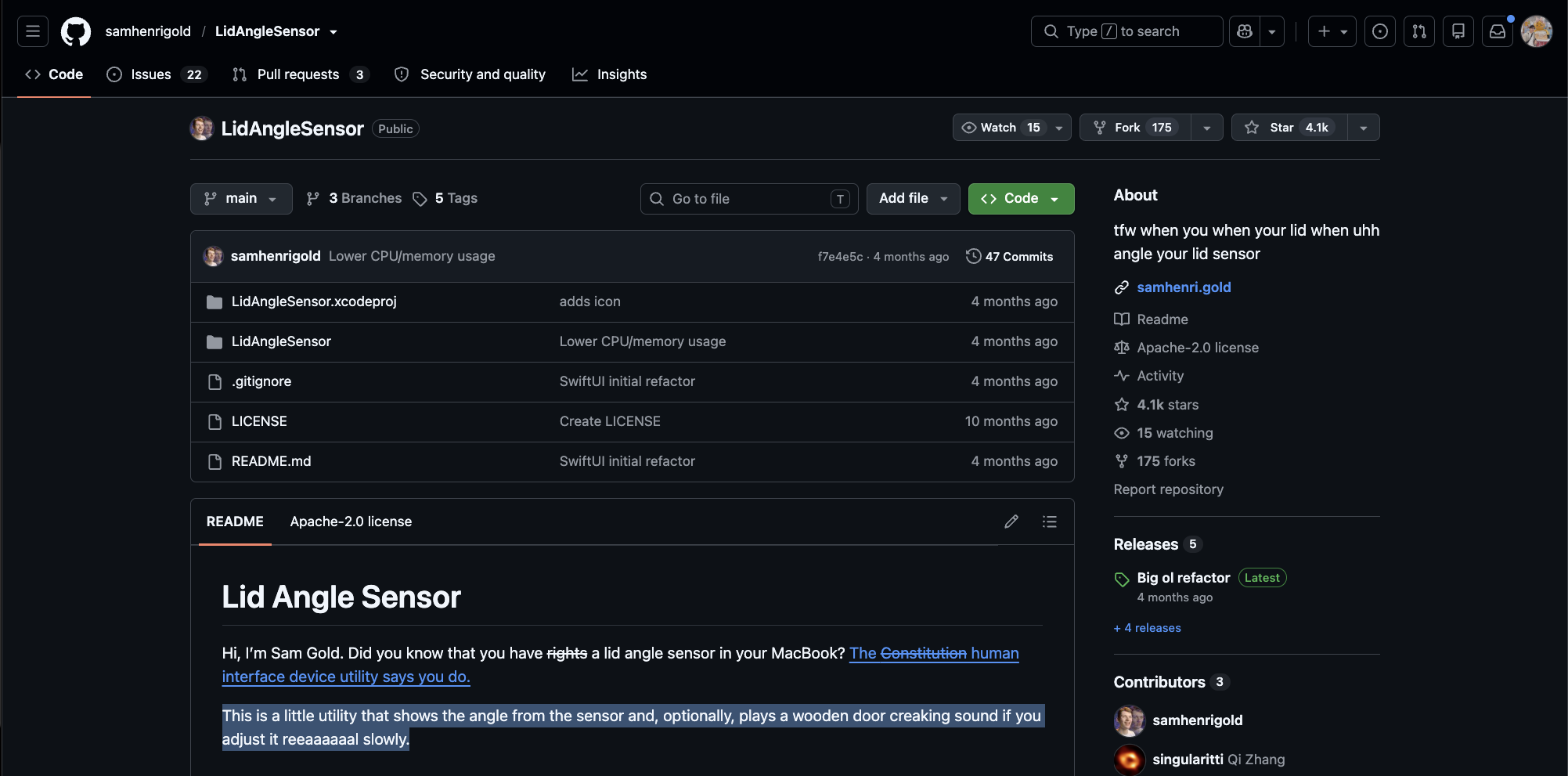
Task: Go to GitHub homepage via Octocat logo
Action: (76, 31)
